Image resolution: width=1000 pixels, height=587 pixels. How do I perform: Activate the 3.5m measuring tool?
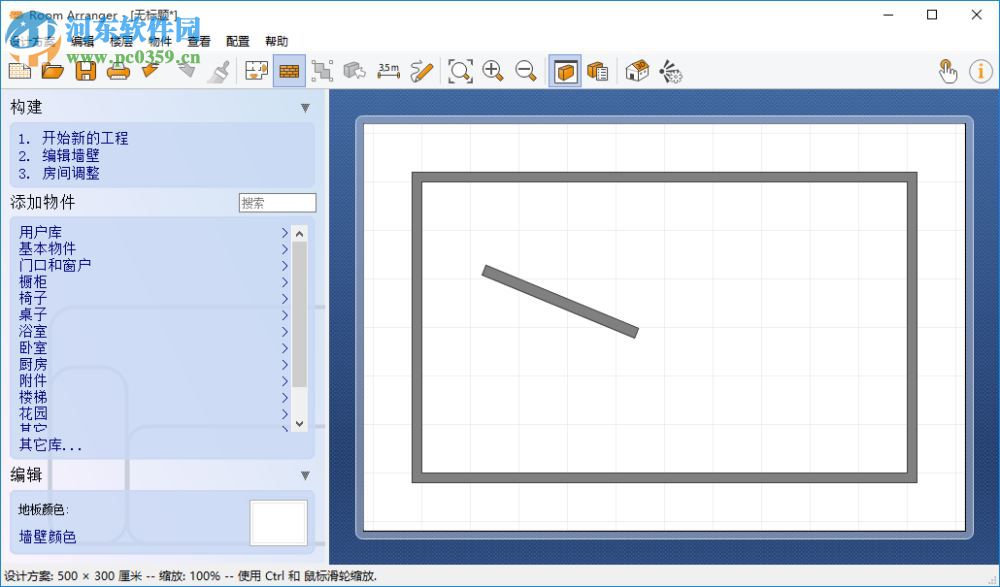coord(388,71)
